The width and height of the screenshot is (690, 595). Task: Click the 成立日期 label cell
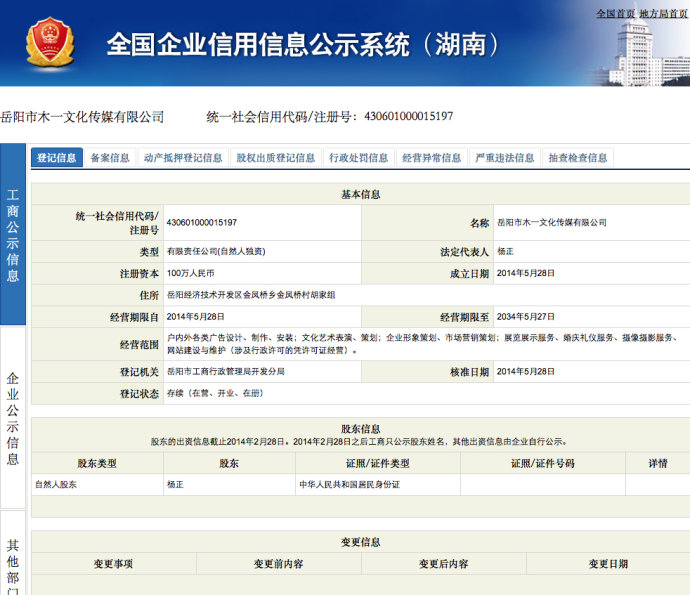(x=427, y=274)
